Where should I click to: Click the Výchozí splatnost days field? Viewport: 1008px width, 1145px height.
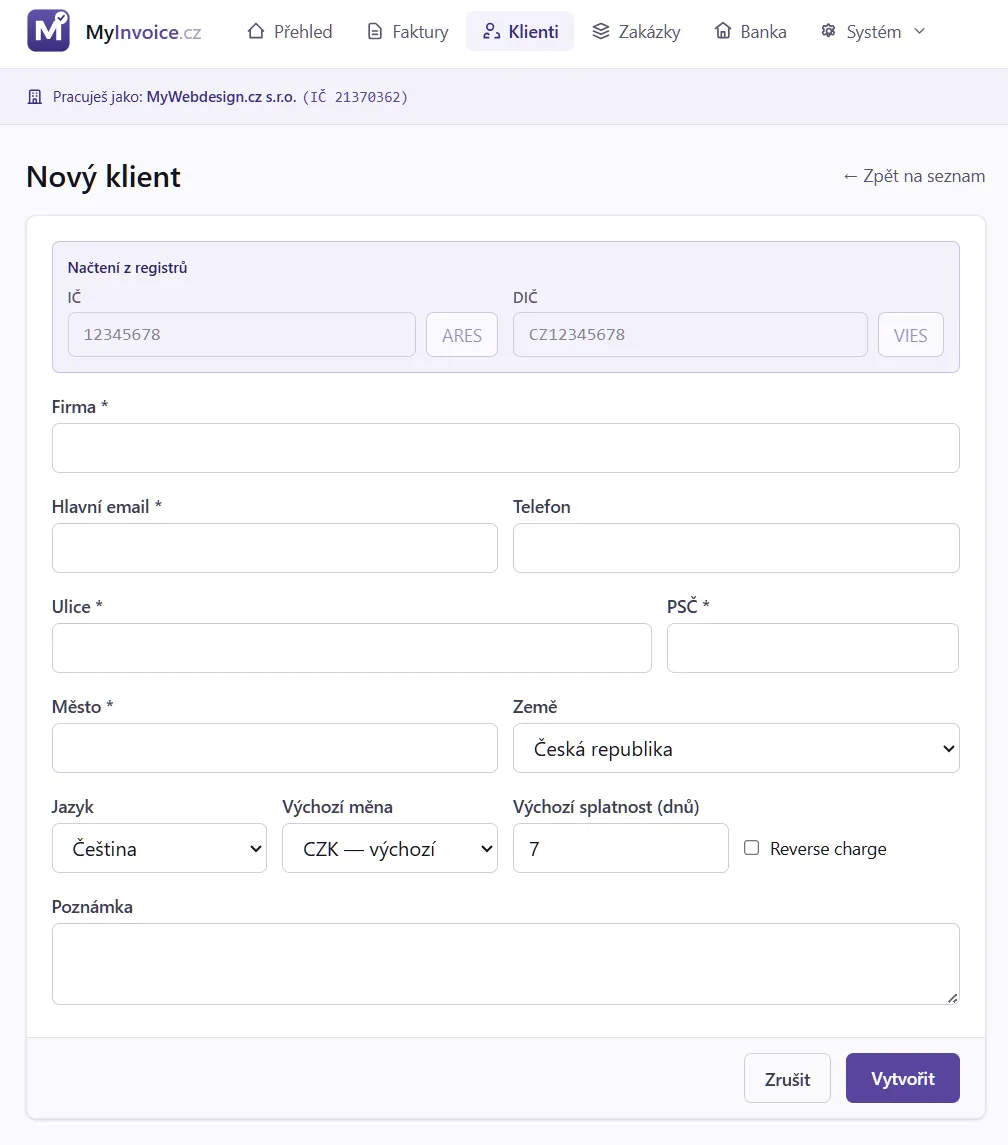coord(621,849)
